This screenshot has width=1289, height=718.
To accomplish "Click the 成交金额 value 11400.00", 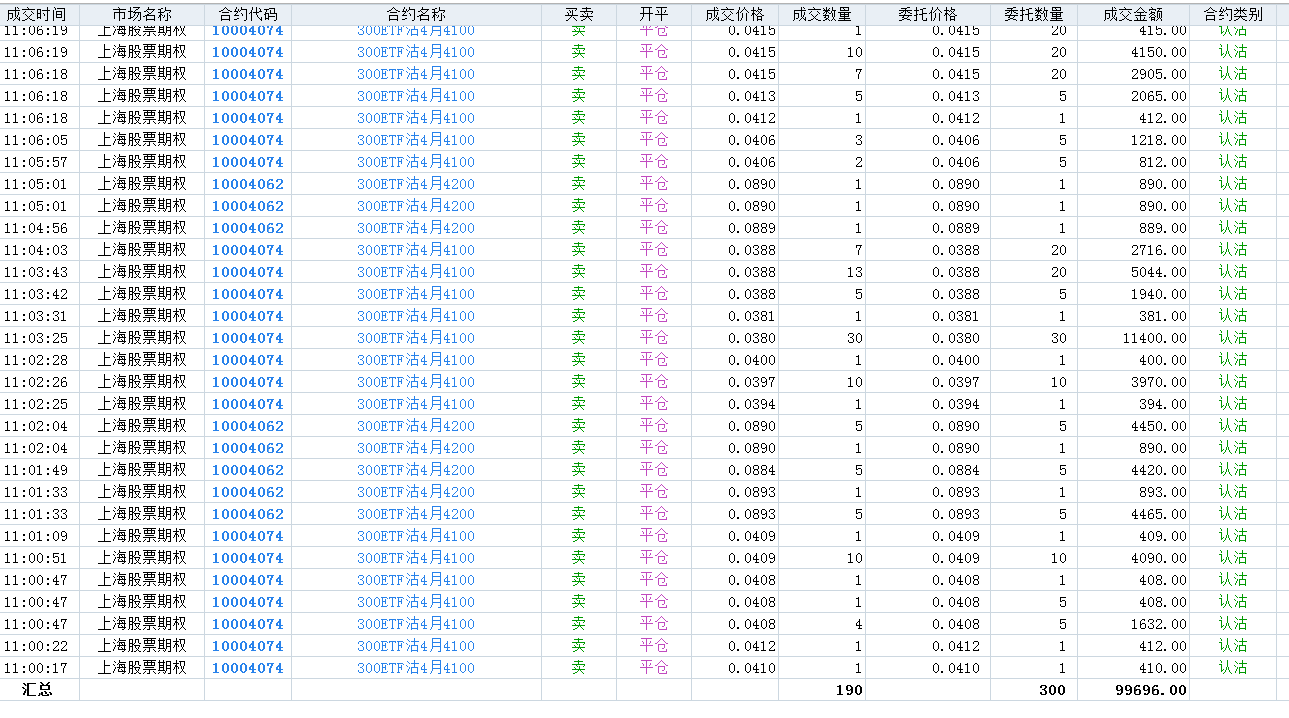I will (1154, 338).
